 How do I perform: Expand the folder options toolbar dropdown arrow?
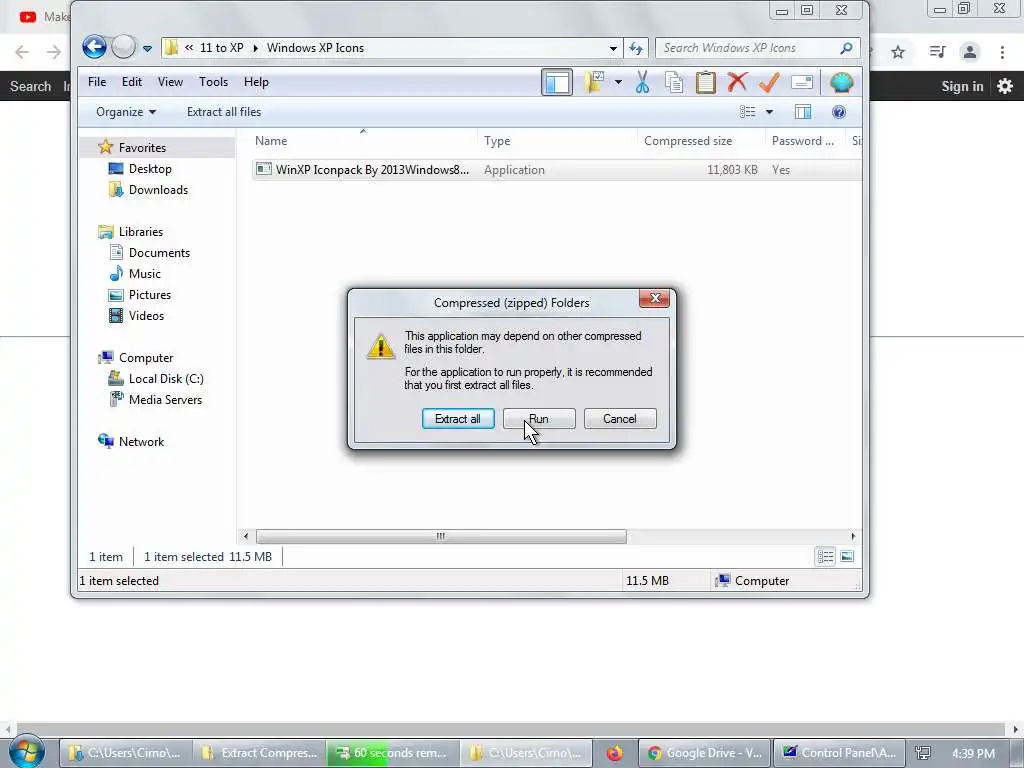618,82
